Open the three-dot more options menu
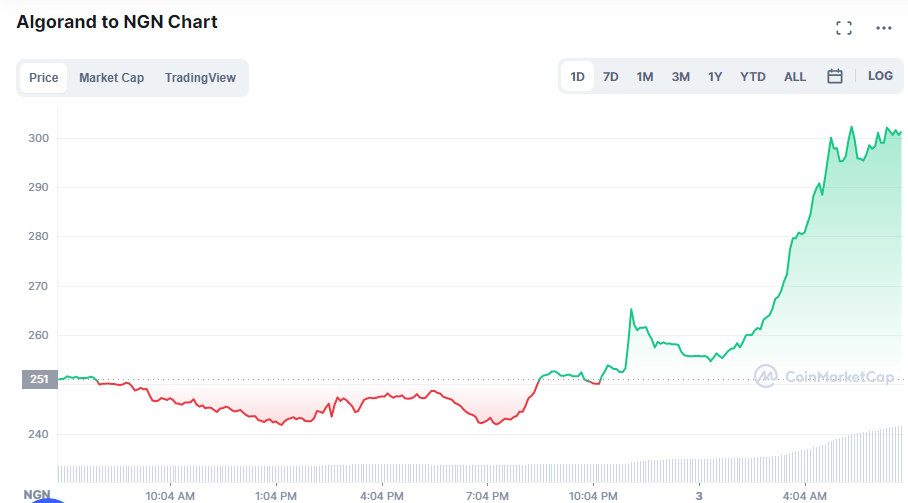Image resolution: width=908 pixels, height=503 pixels. tap(884, 28)
